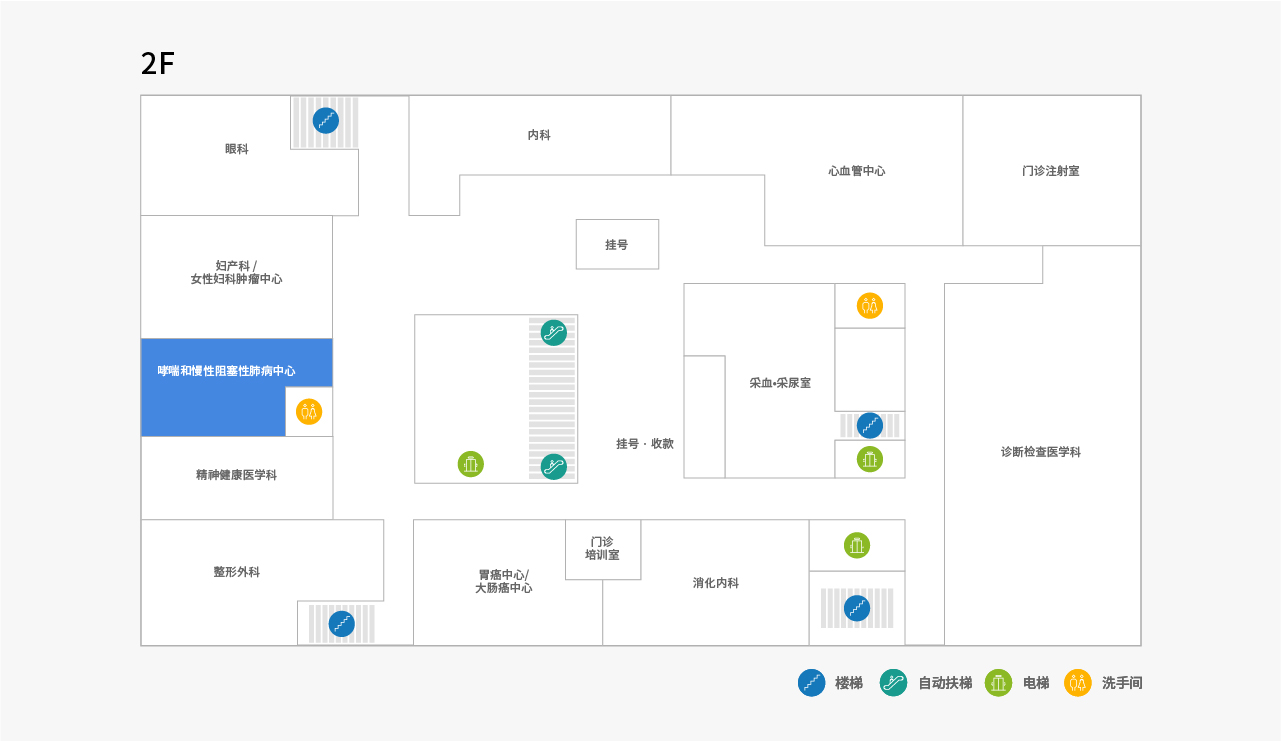Viewport: 1281px width, 741px height.
Task: Select the lower escalator icon in the central block
Action: point(554,466)
